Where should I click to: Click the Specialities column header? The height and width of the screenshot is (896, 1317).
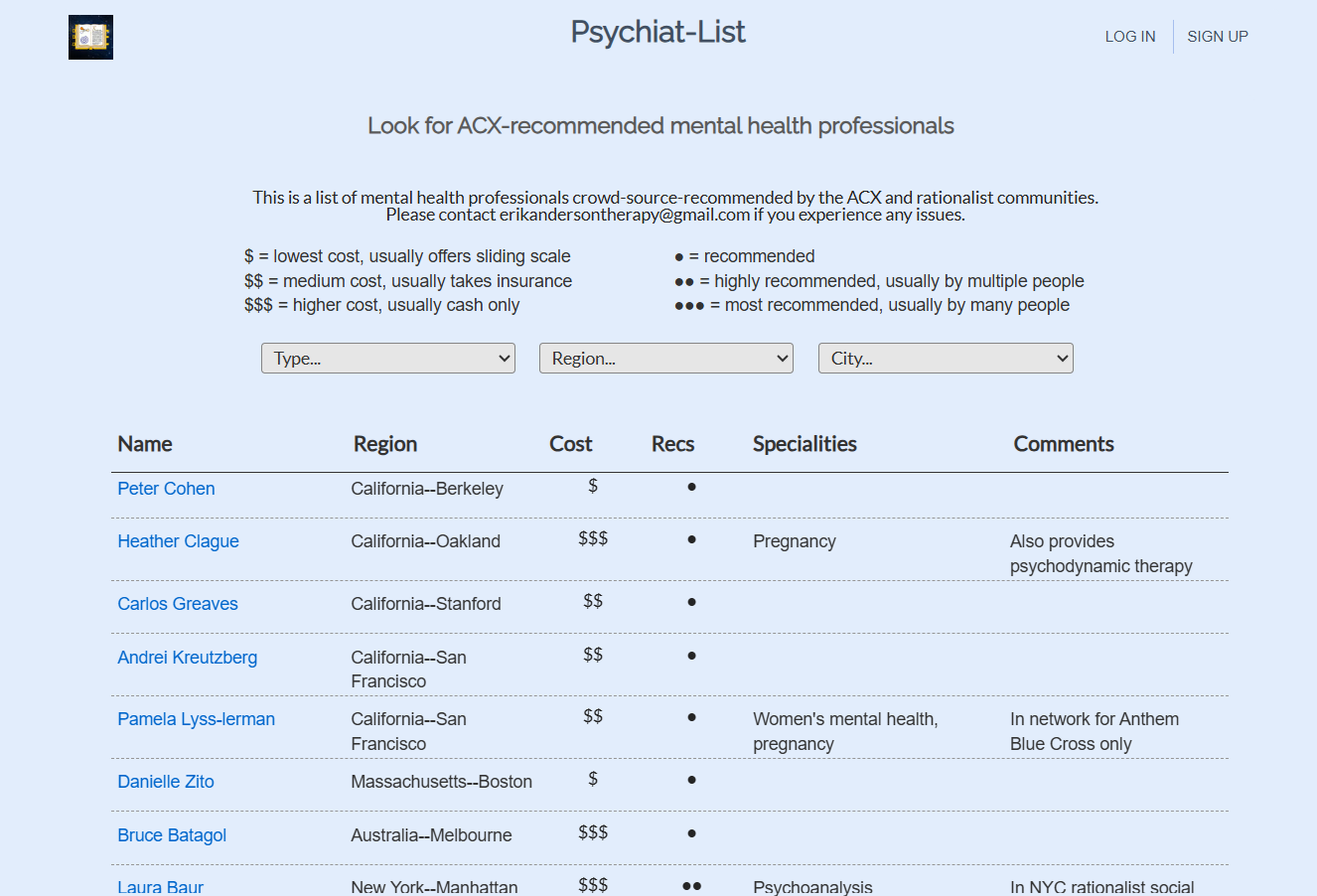pyautogui.click(x=805, y=444)
